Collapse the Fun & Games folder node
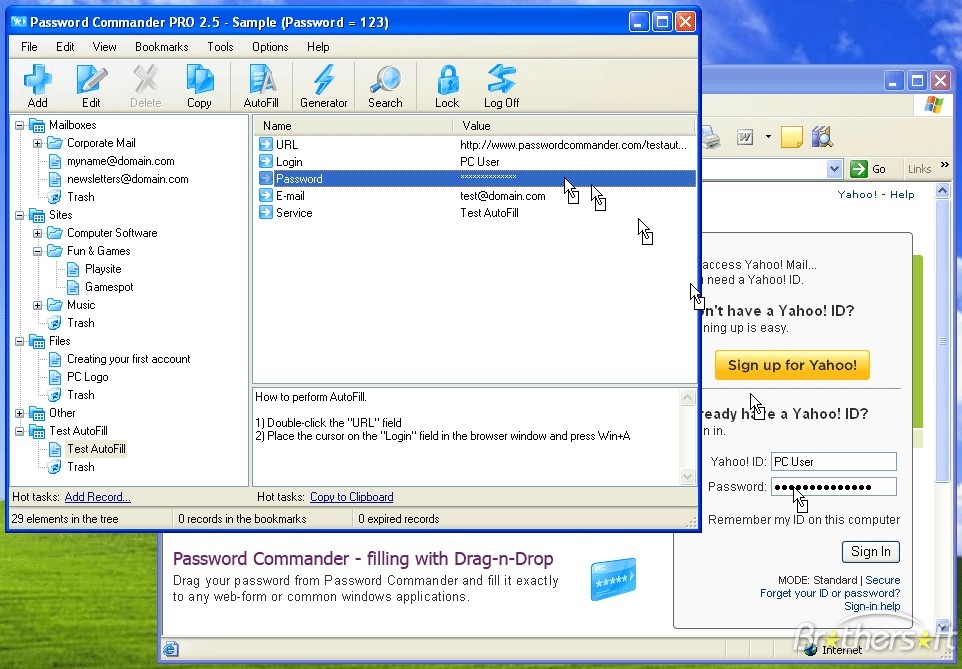This screenshot has height=669, width=962. tap(37, 251)
